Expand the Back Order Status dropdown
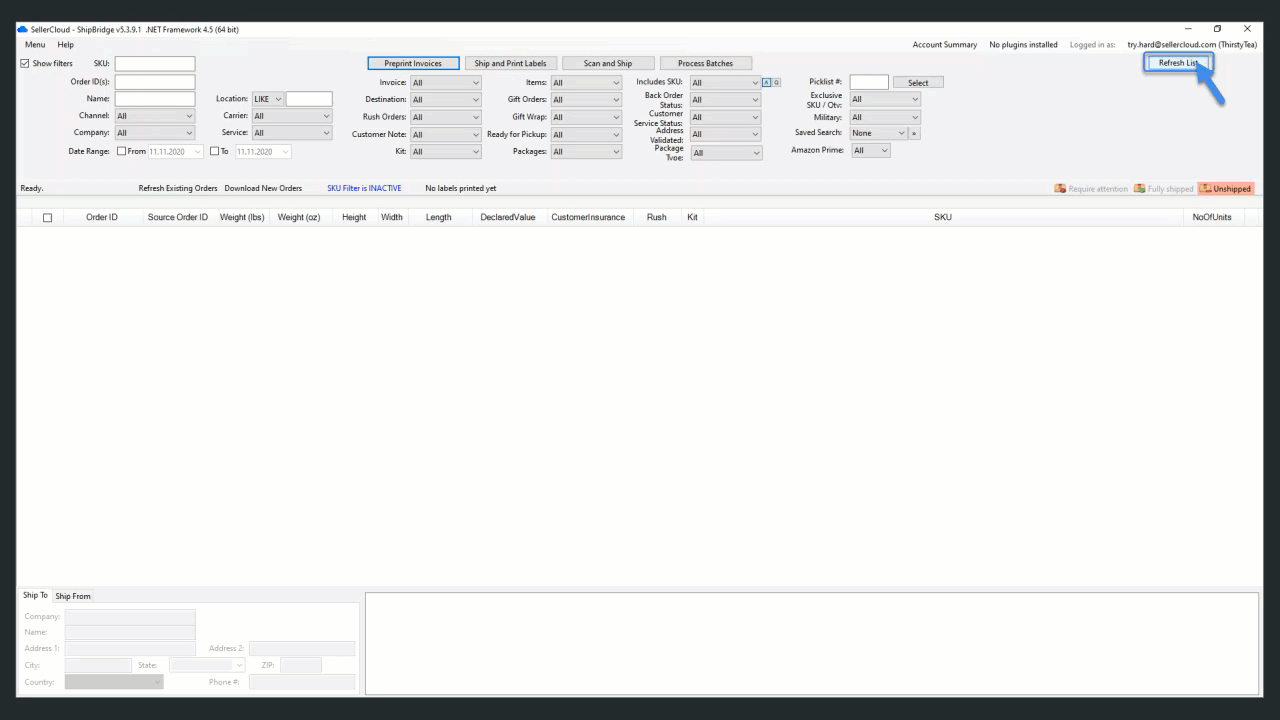Image resolution: width=1280 pixels, height=720 pixels. click(x=726, y=100)
